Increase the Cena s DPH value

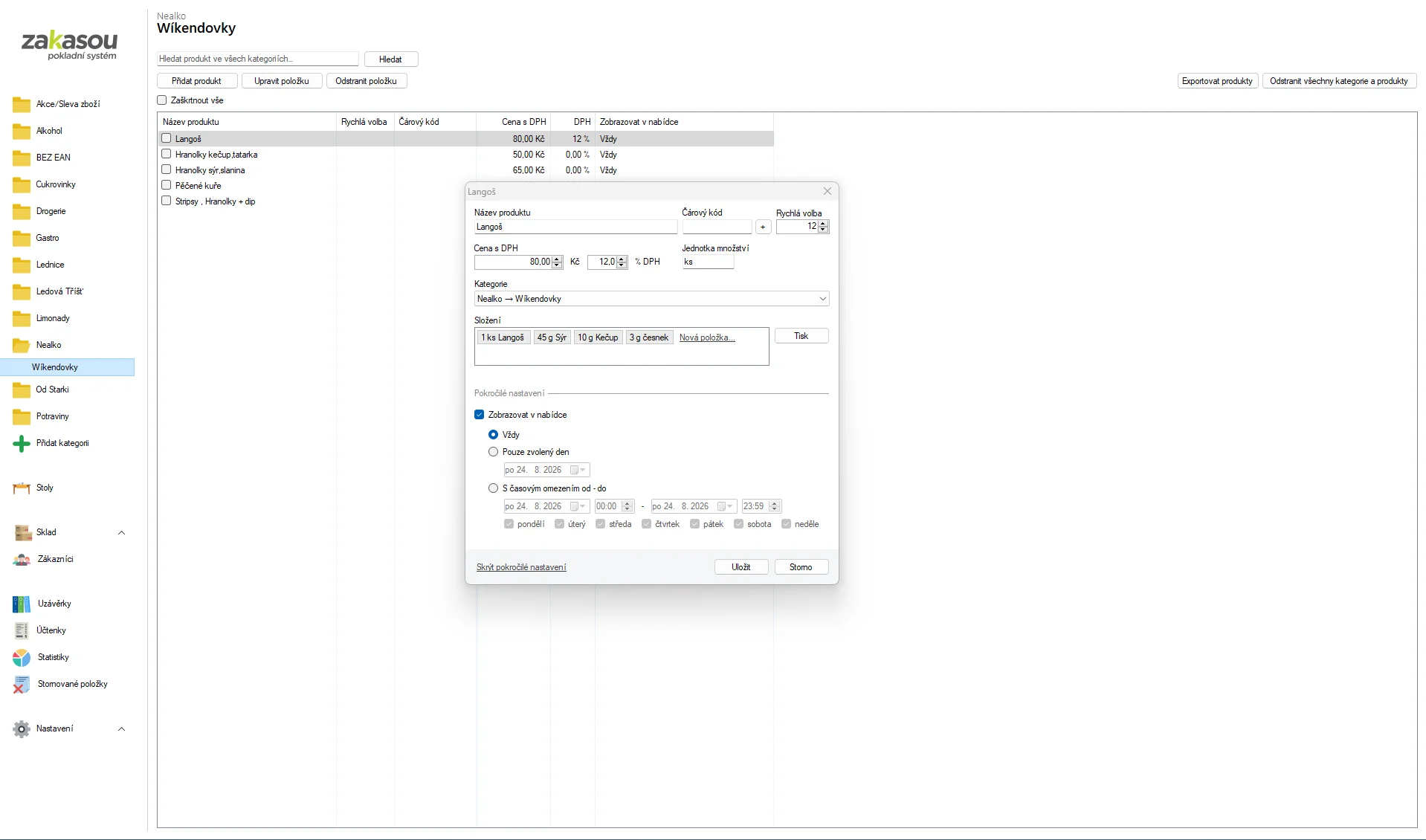(558, 259)
